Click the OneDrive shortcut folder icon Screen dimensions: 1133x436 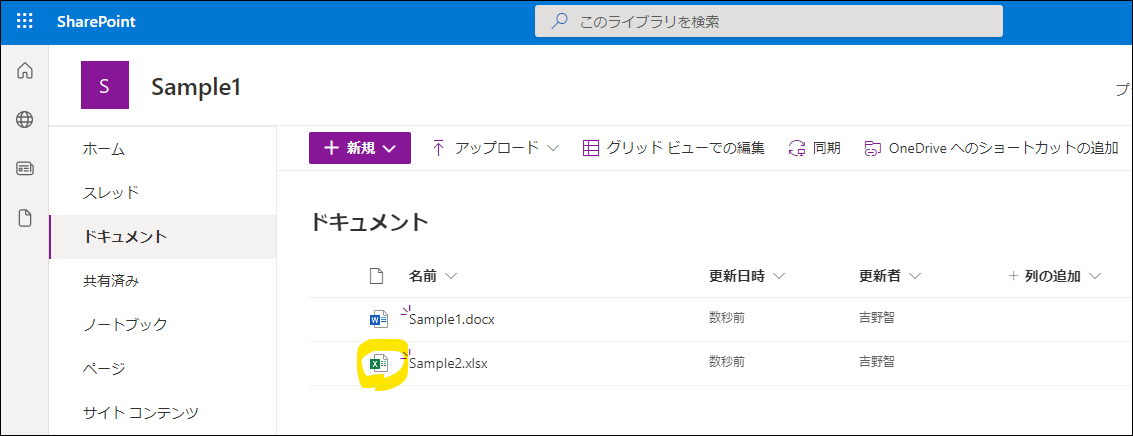(873, 149)
